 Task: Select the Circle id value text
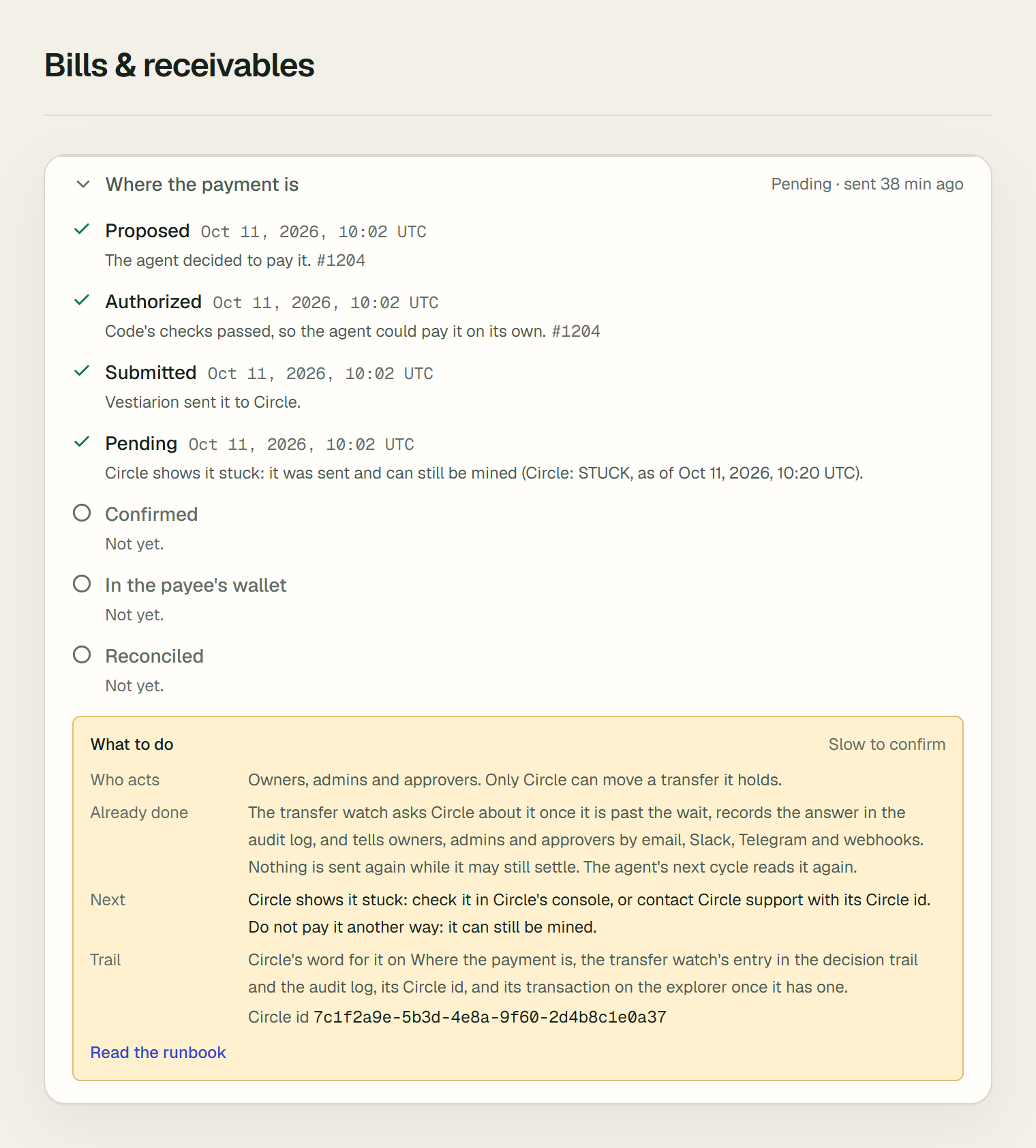point(490,1017)
